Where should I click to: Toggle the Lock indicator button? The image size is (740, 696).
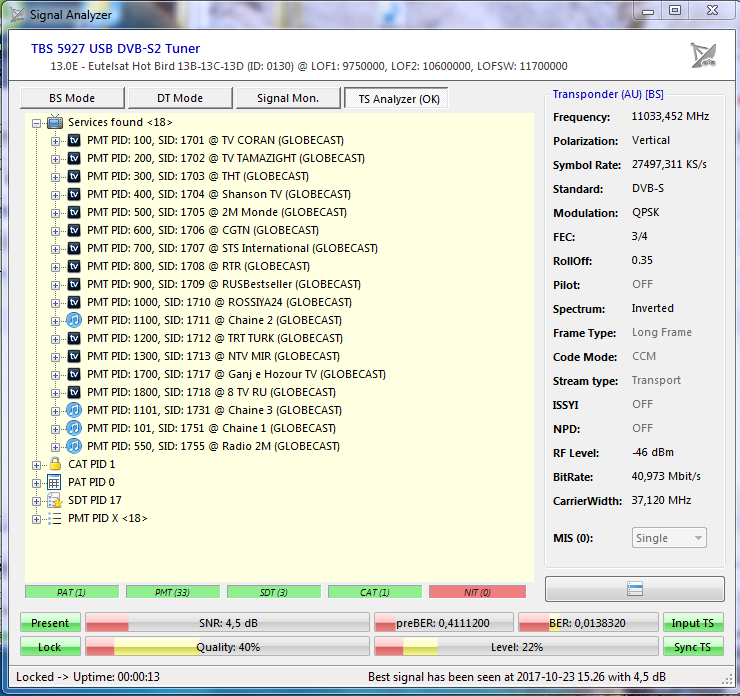point(50,647)
